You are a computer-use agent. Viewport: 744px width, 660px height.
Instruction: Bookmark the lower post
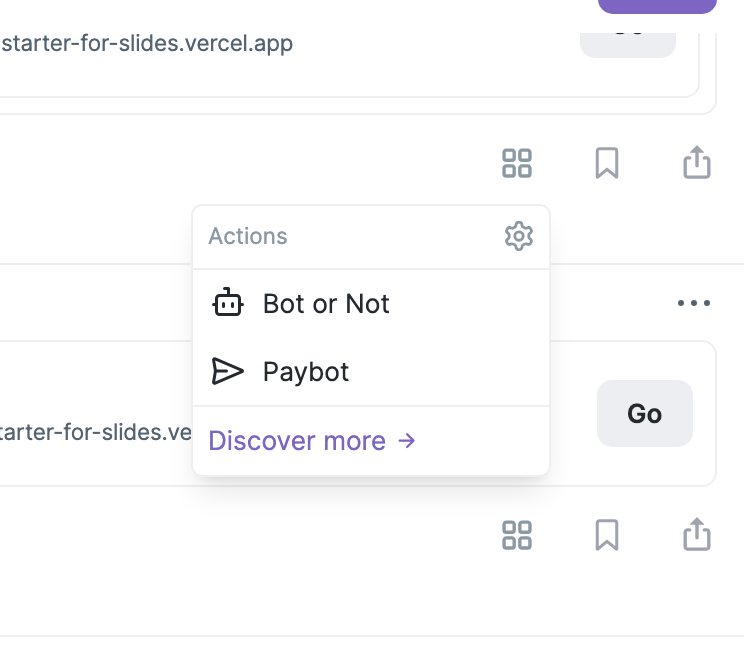tap(607, 535)
